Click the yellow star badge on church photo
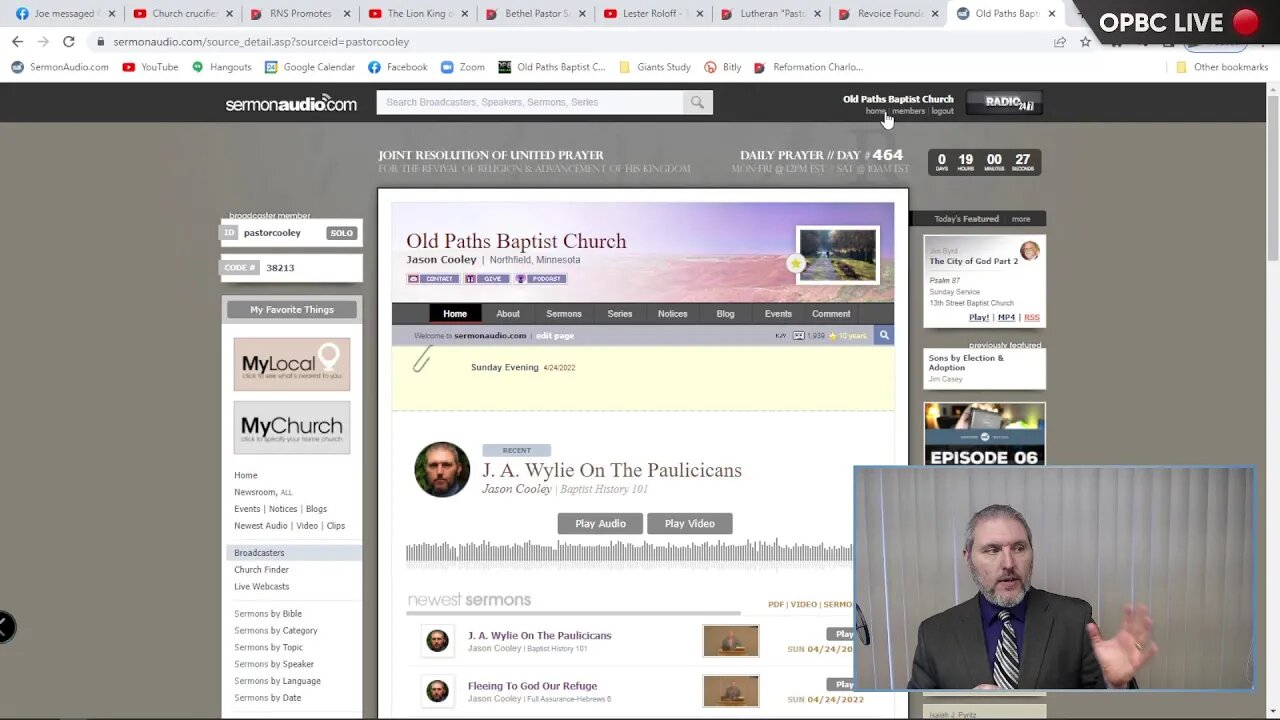 coord(795,264)
